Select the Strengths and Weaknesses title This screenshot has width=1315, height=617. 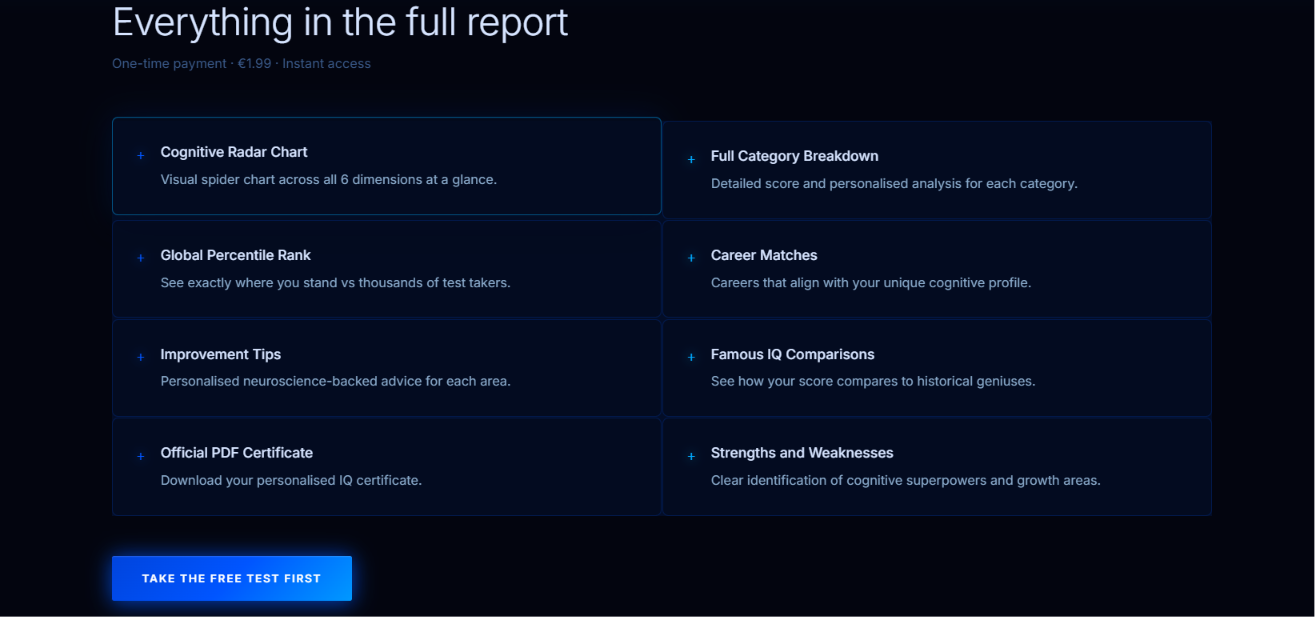coord(802,453)
